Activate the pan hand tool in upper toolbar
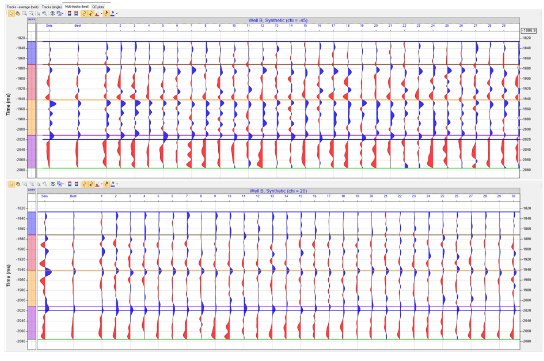This screenshot has height=361, width=544. point(18,14)
